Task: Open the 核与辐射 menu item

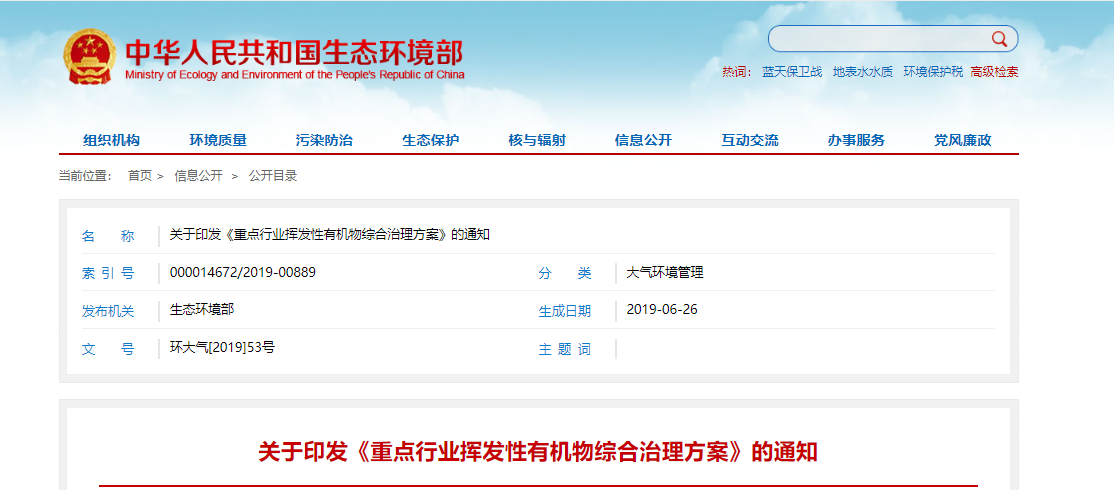Action: (537, 140)
